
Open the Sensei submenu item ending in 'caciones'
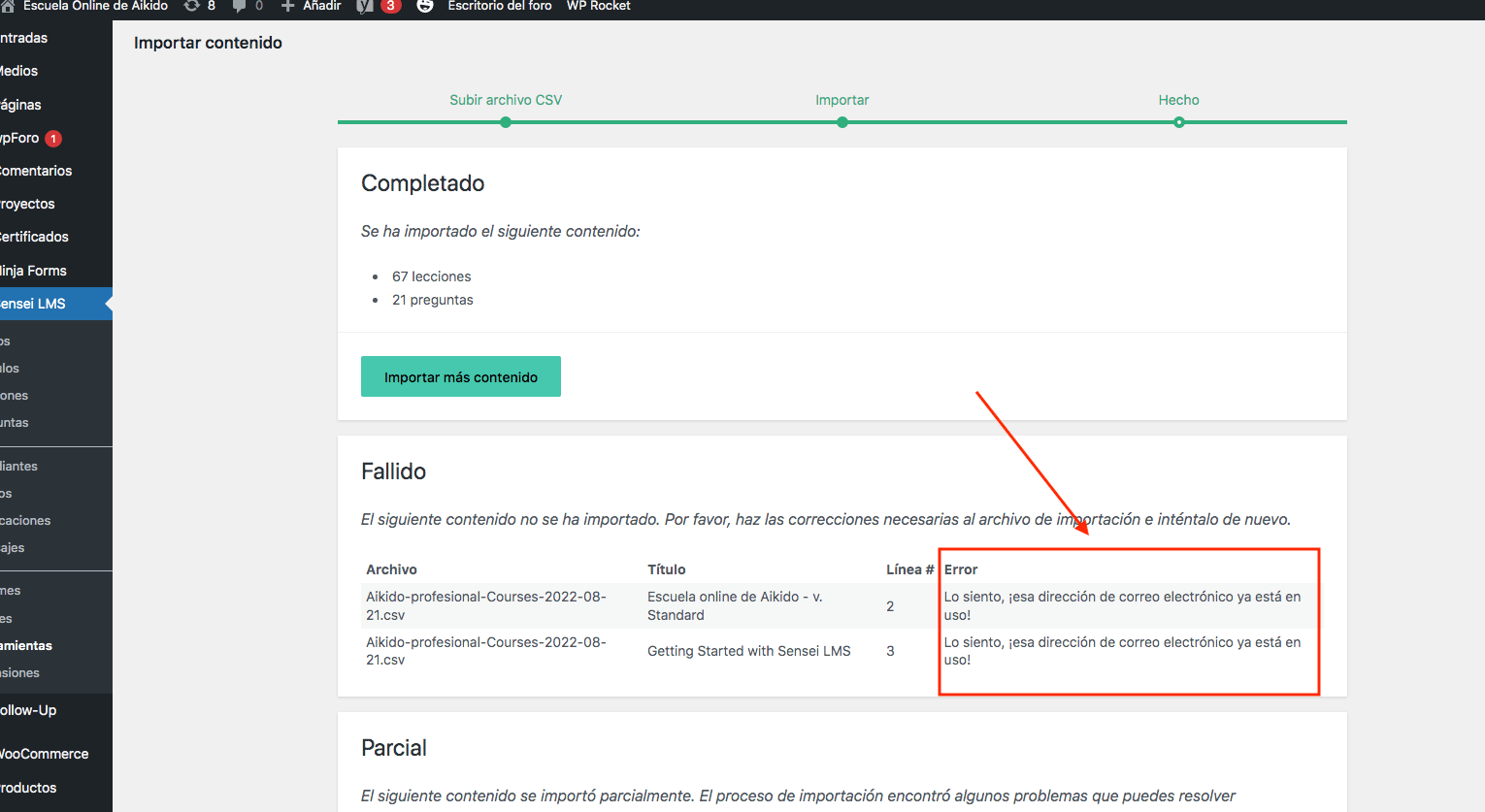[x=25, y=520]
